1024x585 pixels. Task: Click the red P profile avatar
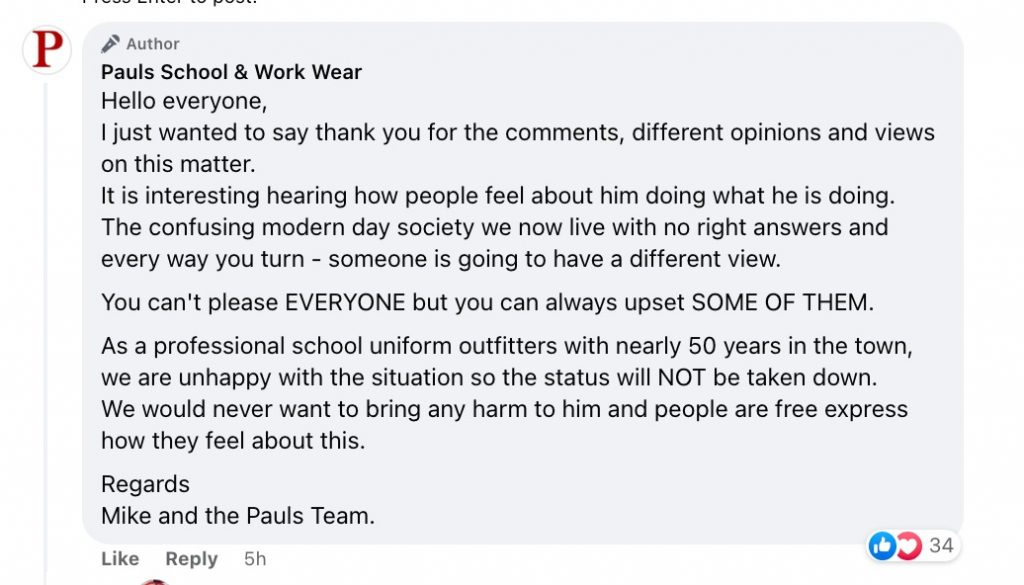pyautogui.click(x=47, y=50)
